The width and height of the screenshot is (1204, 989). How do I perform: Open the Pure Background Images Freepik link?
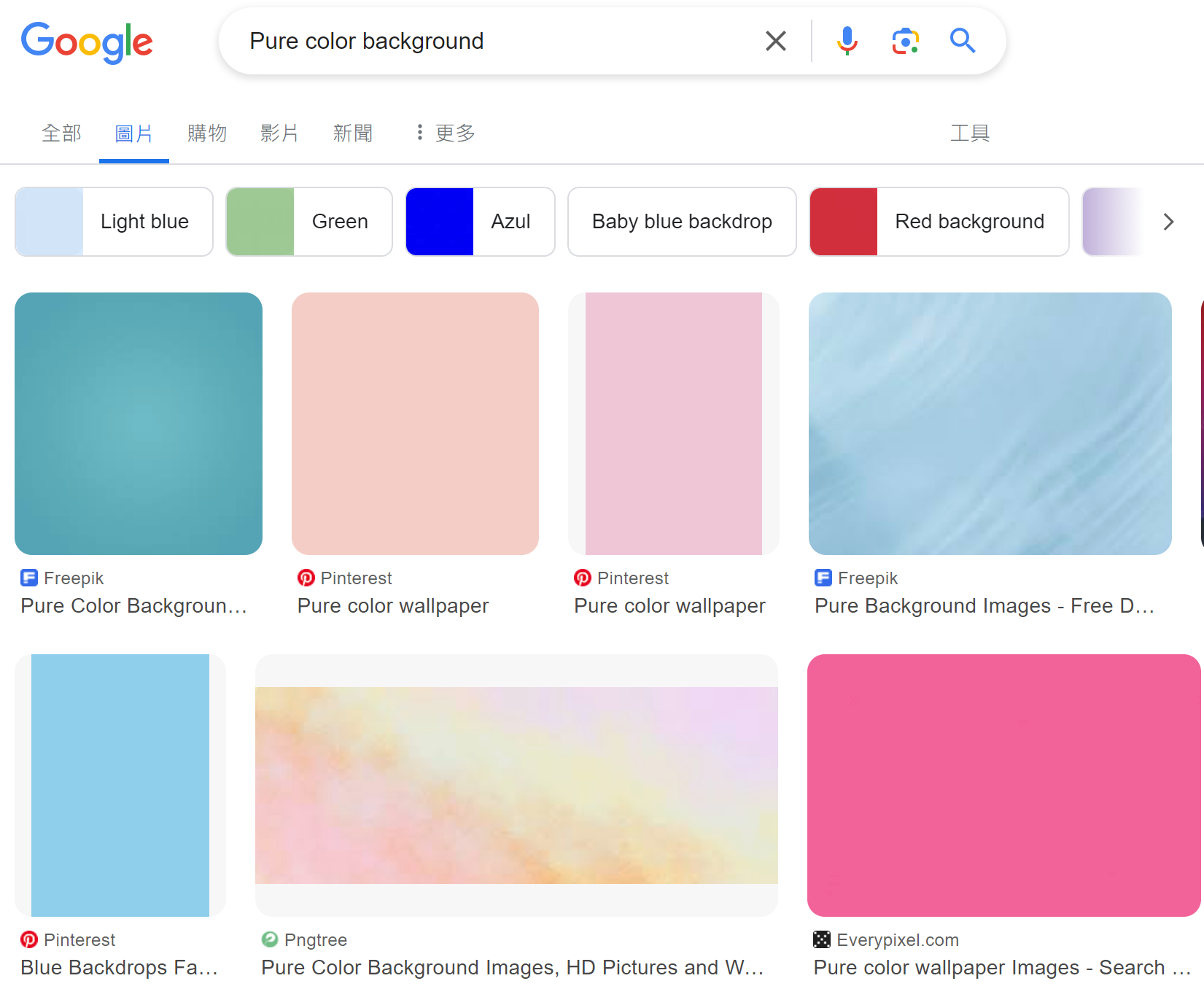[984, 605]
